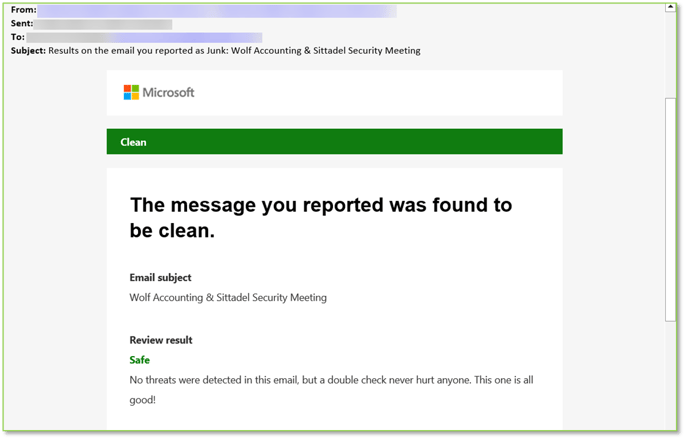This screenshot has width=685, height=439.
Task: Click the To label
Action: tap(17, 37)
